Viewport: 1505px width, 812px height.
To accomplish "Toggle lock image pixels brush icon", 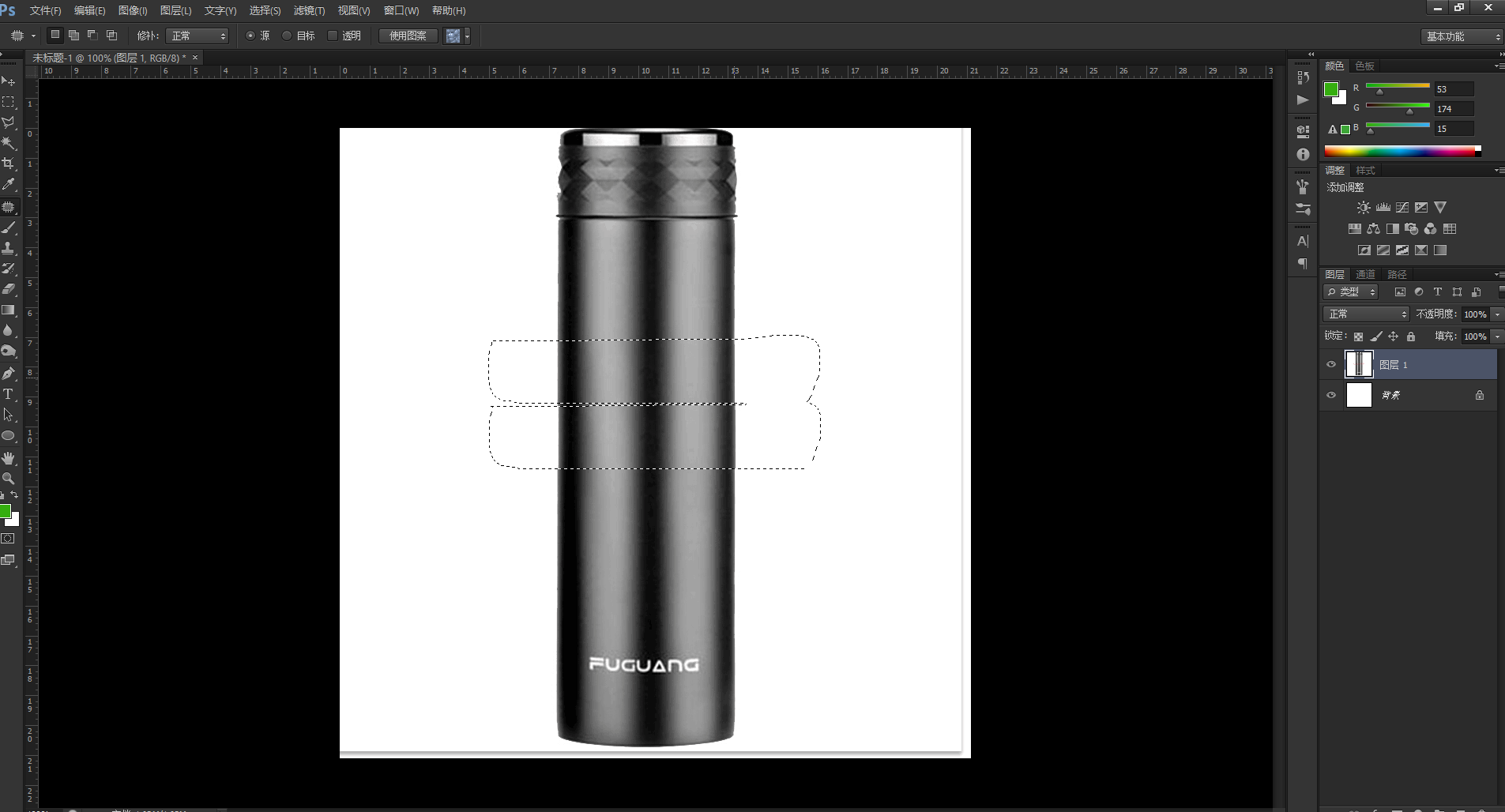I will click(1376, 336).
